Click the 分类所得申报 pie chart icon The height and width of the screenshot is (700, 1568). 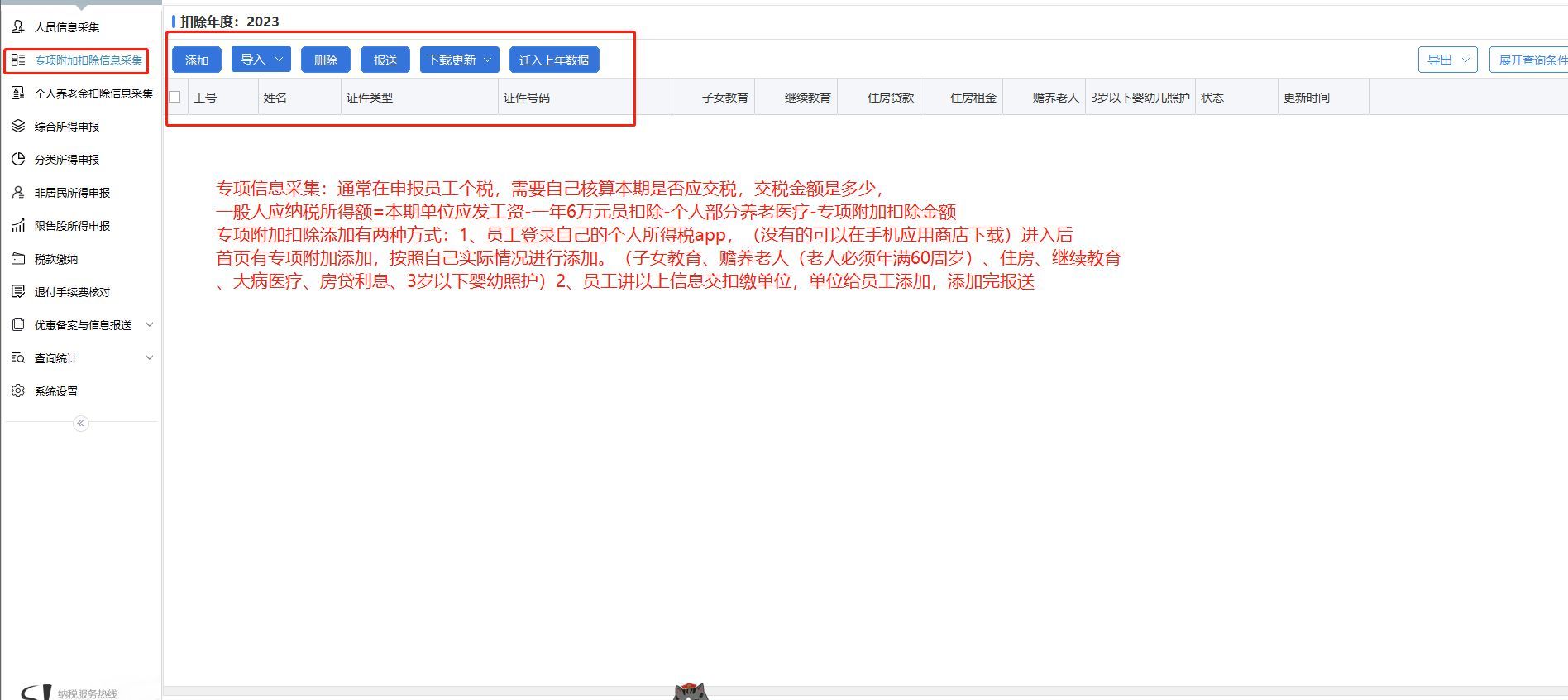pyautogui.click(x=18, y=160)
